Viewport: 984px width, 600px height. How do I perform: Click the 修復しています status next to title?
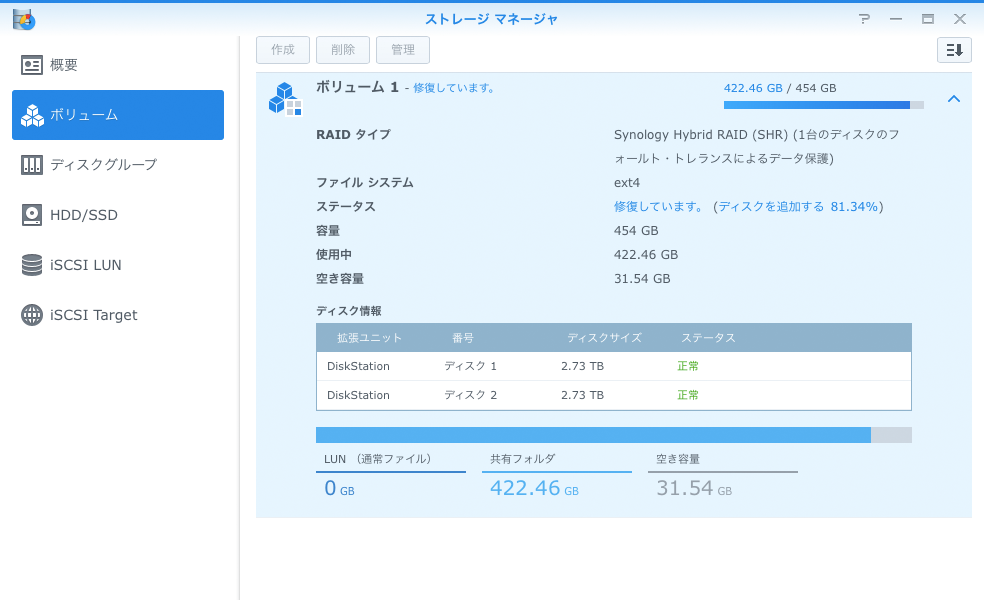pyautogui.click(x=454, y=88)
